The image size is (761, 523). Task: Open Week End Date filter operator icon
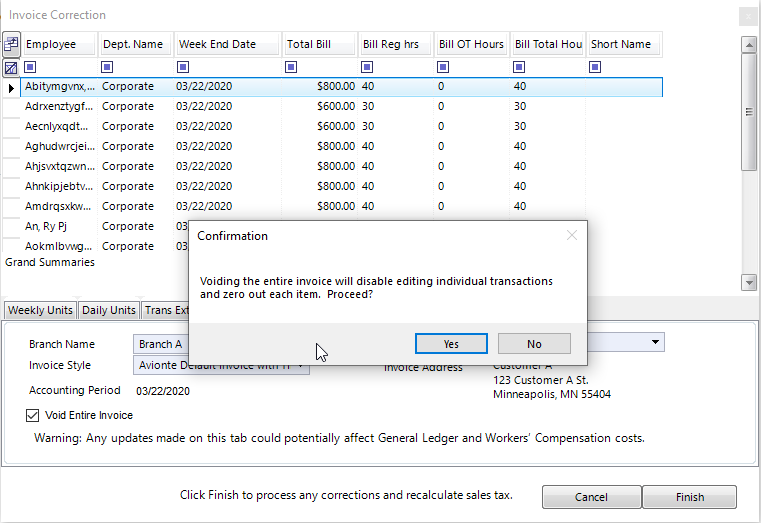click(x=183, y=67)
